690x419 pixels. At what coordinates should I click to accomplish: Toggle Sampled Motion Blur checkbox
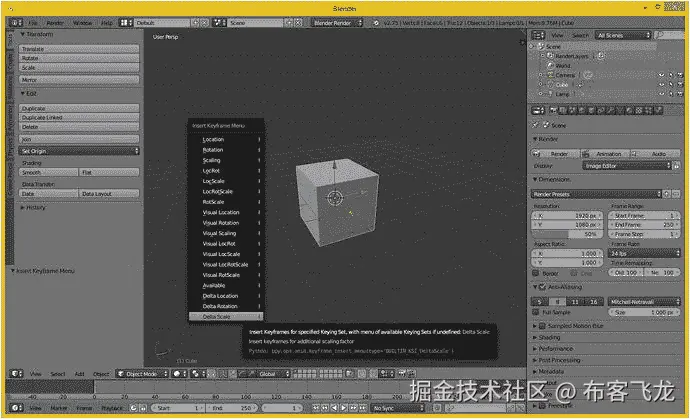click(542, 326)
